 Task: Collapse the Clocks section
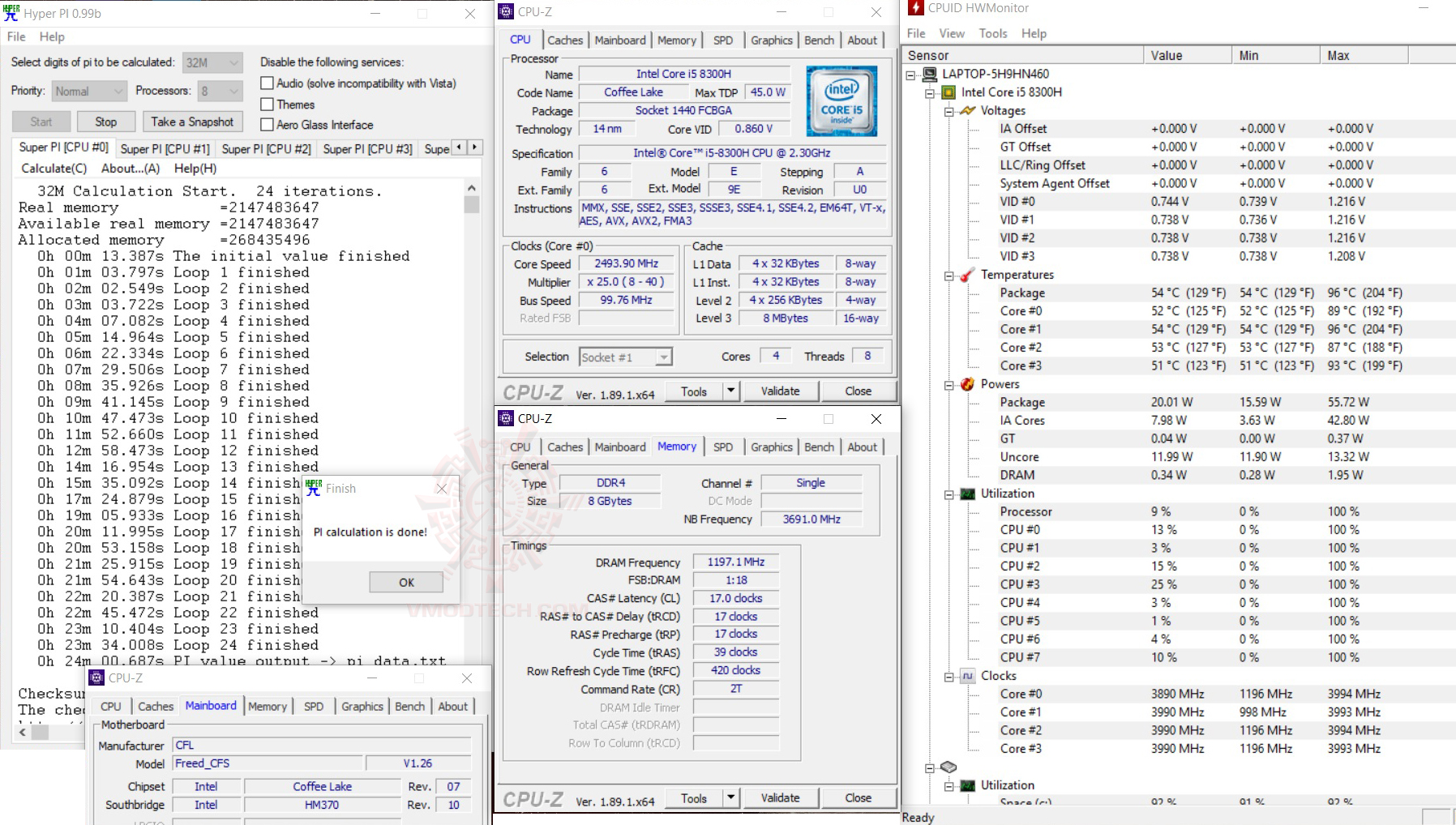tap(949, 677)
